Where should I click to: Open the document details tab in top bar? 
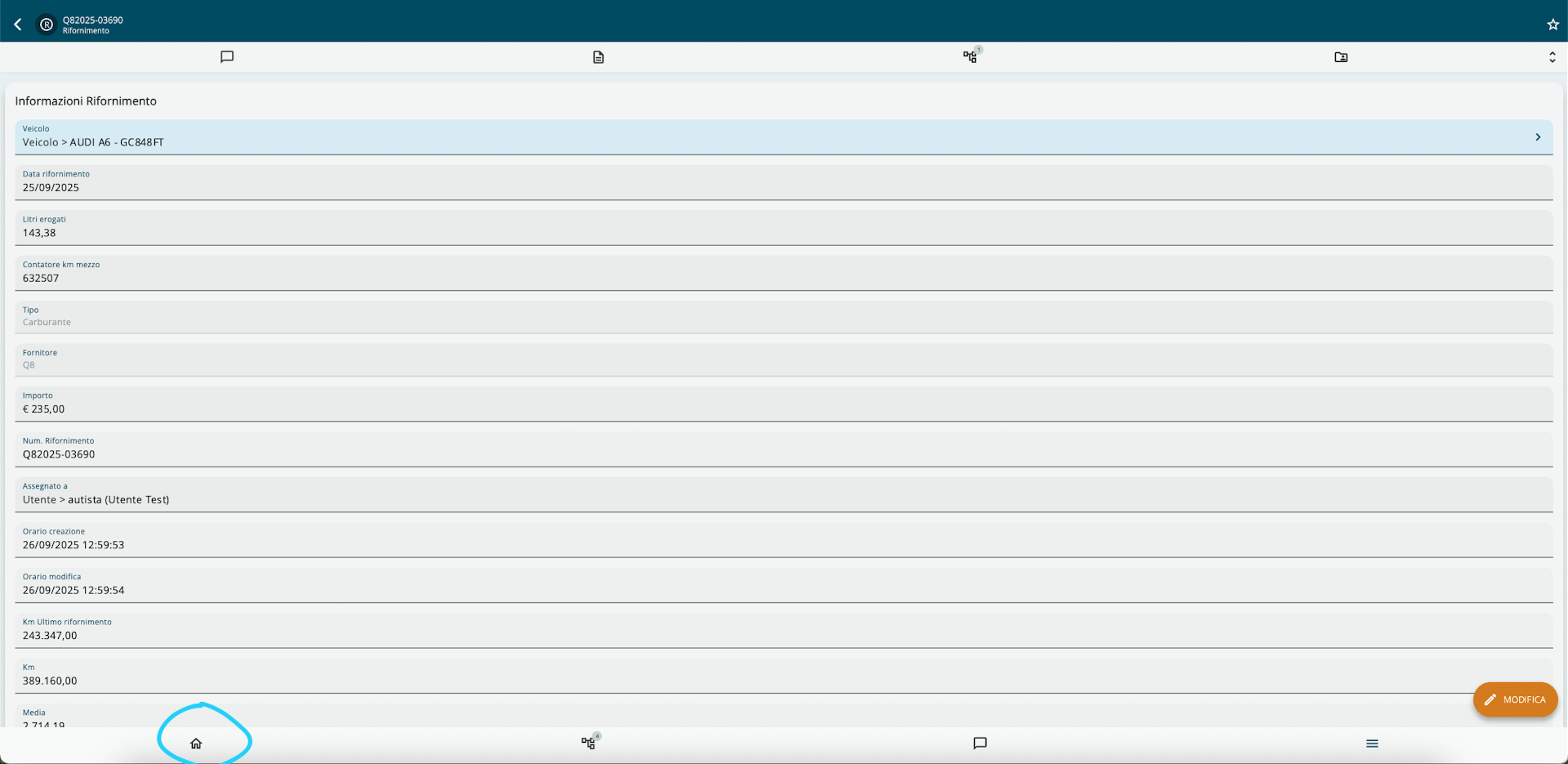[599, 57]
